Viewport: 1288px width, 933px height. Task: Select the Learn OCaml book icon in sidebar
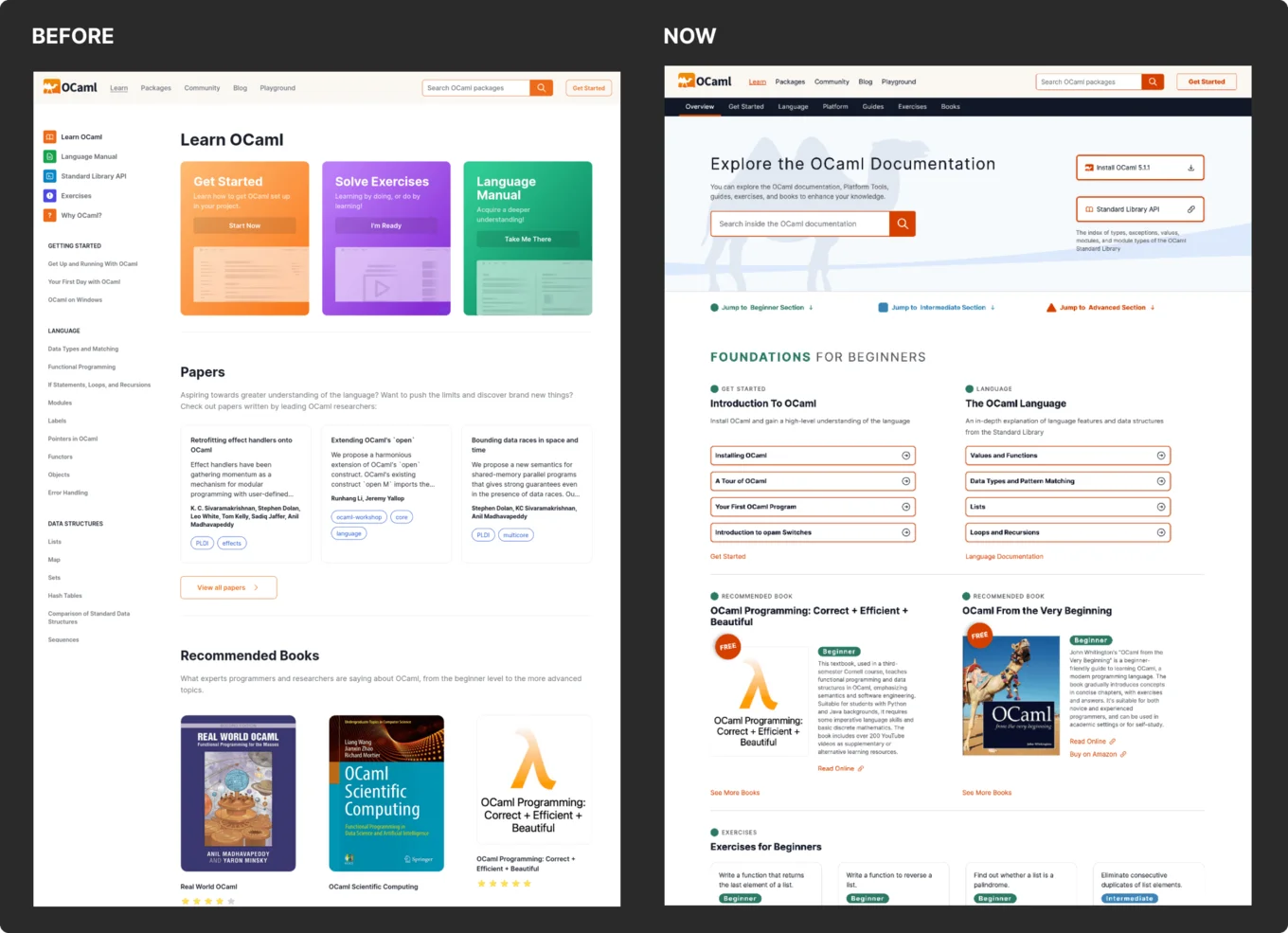49,136
